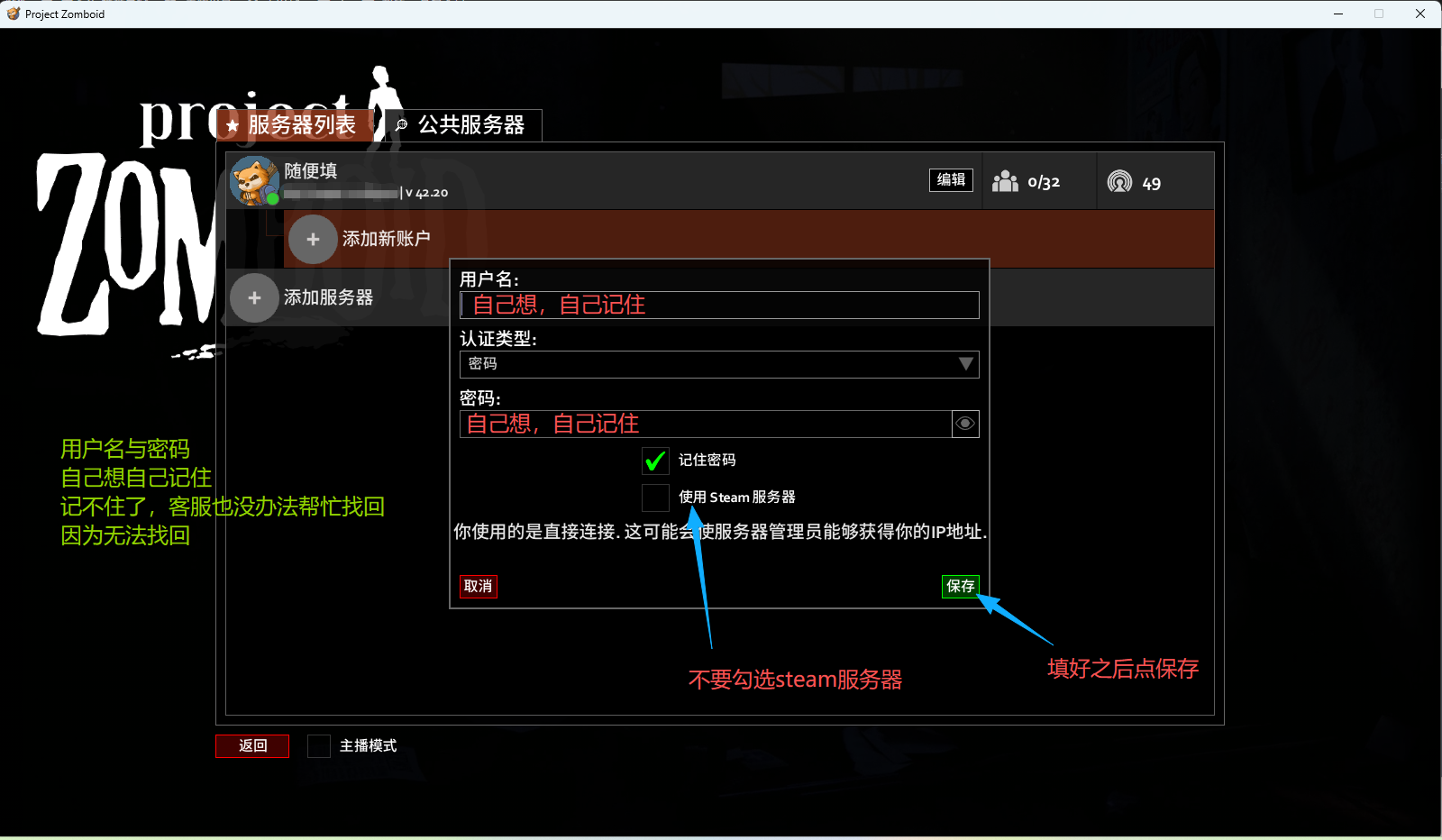Viewport: 1442px width, 840px height.
Task: Click the ping value 49
Action: pos(1152,184)
